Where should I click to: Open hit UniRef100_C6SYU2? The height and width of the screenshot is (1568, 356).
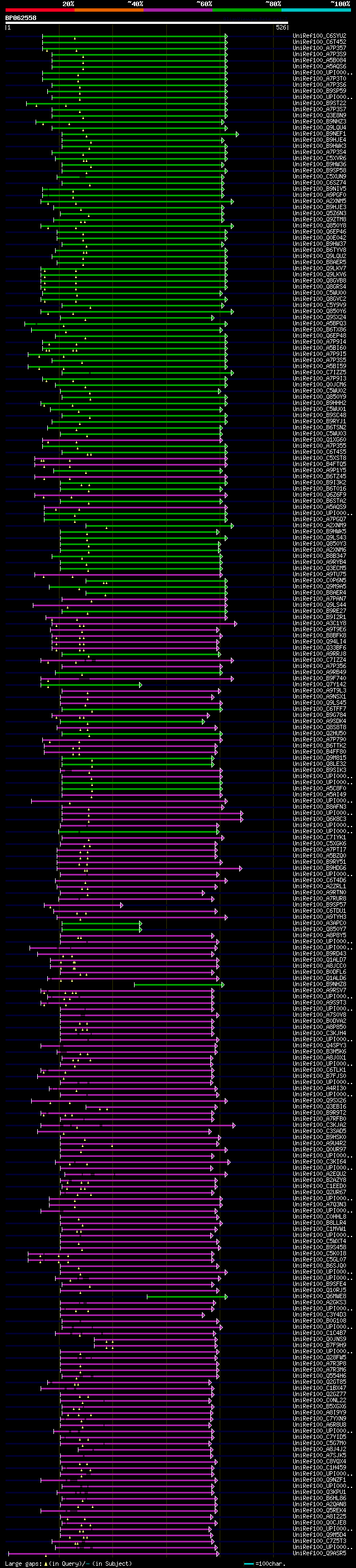[x=319, y=36]
